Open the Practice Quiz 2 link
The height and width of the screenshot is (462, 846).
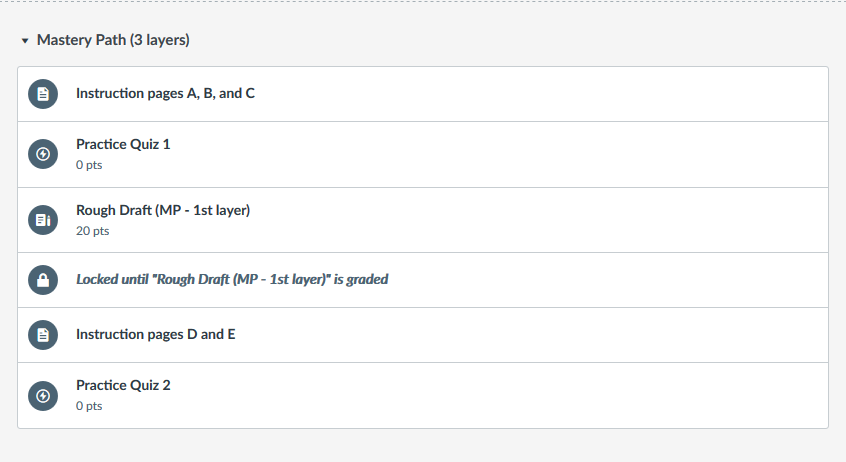point(123,385)
